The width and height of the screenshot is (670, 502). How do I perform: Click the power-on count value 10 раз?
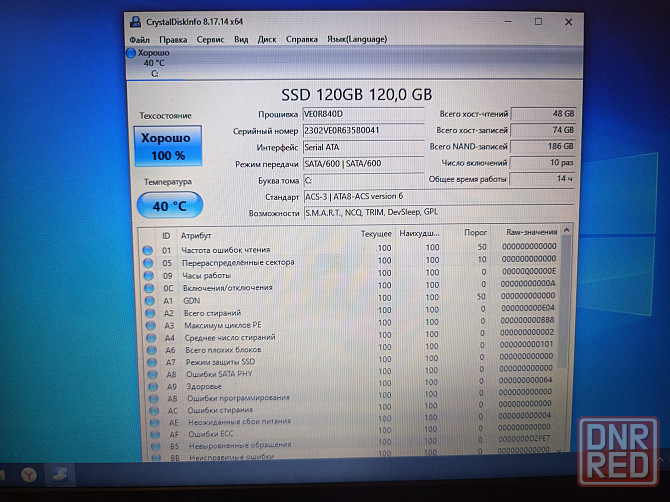tap(542, 163)
